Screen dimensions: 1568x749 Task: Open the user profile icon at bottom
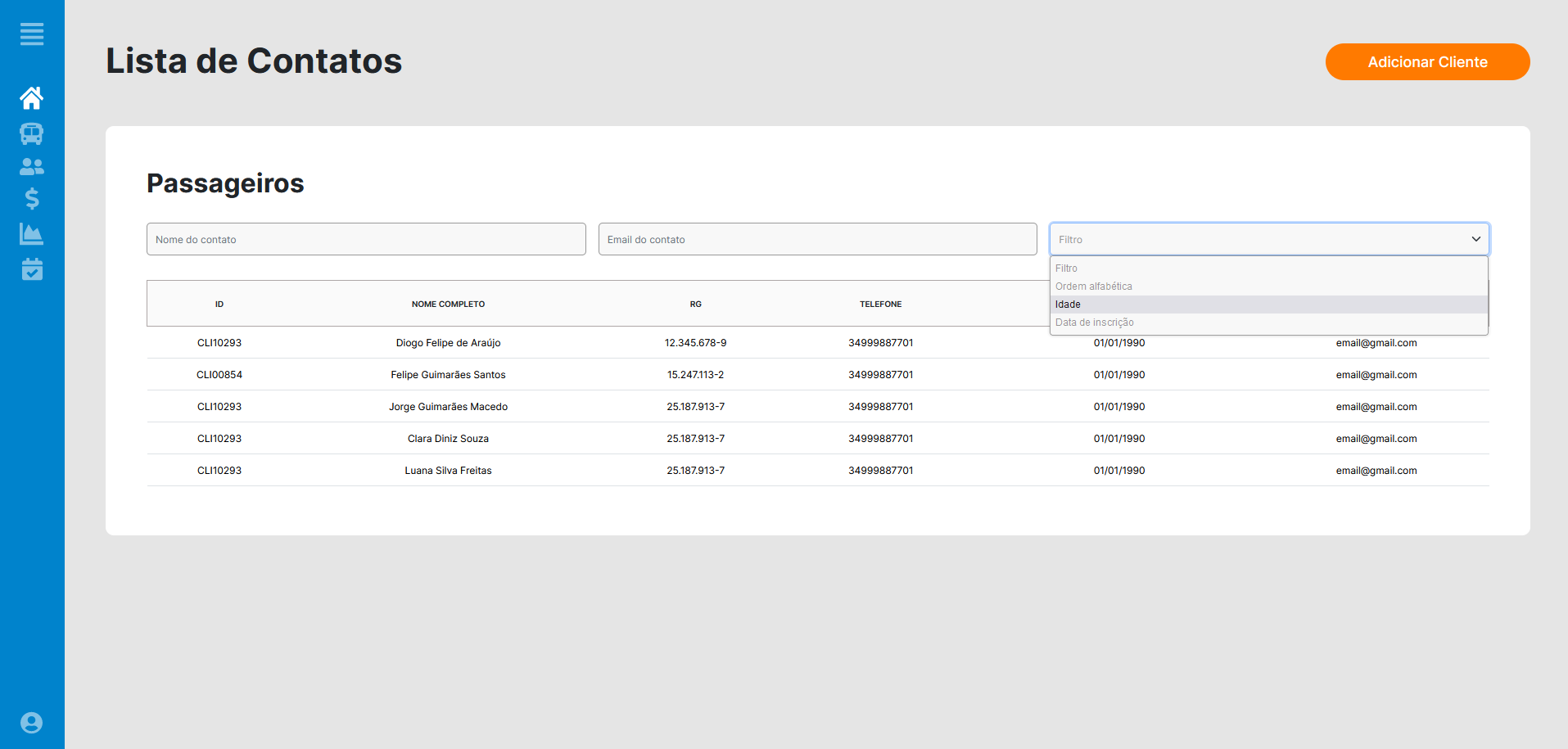(x=32, y=723)
